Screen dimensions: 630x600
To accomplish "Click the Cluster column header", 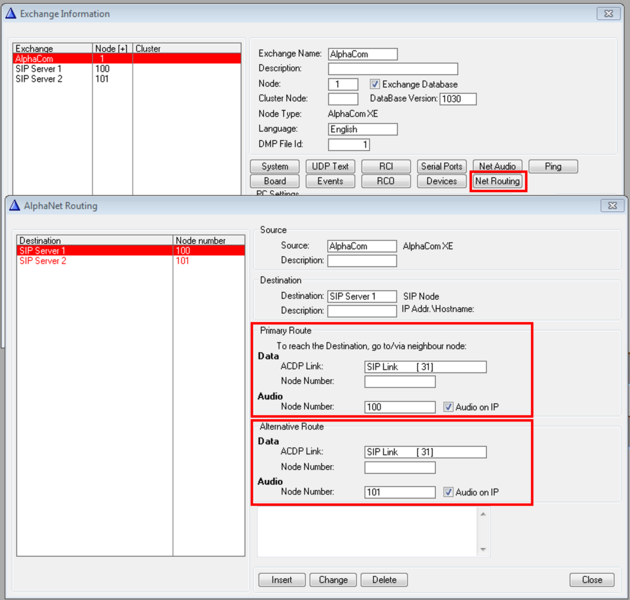I will pyautogui.click(x=187, y=49).
